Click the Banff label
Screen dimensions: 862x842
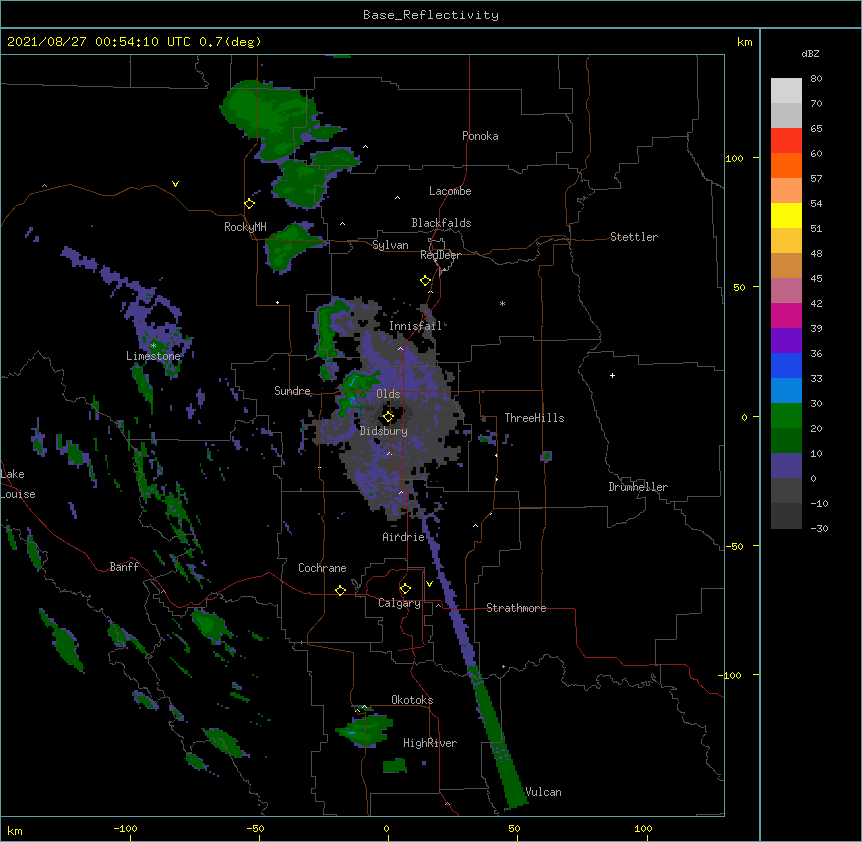pos(124,567)
